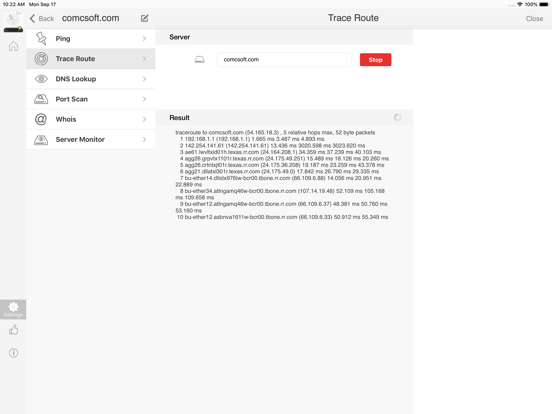Click hop 7 line with 66.109.6.88
Viewport: 552px width, 414px height.
[278, 181]
